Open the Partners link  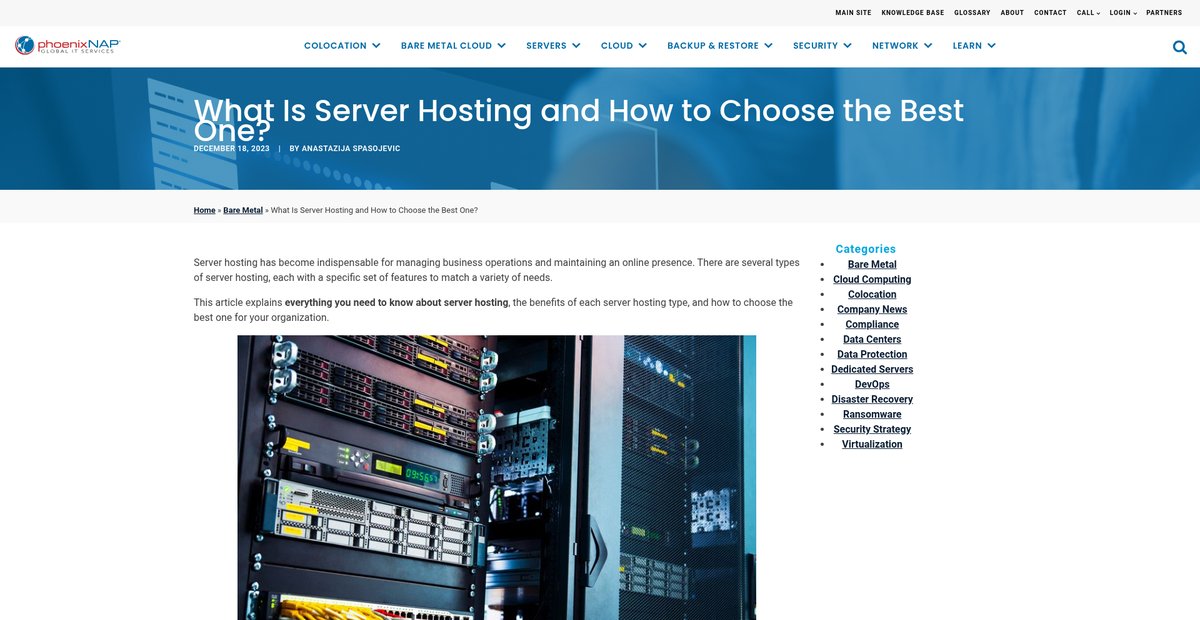point(1164,13)
